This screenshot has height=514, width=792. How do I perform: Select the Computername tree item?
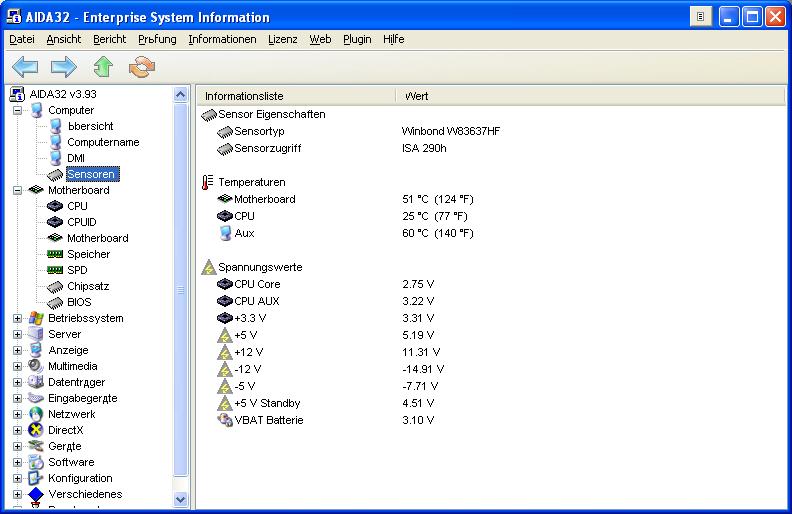(103, 142)
